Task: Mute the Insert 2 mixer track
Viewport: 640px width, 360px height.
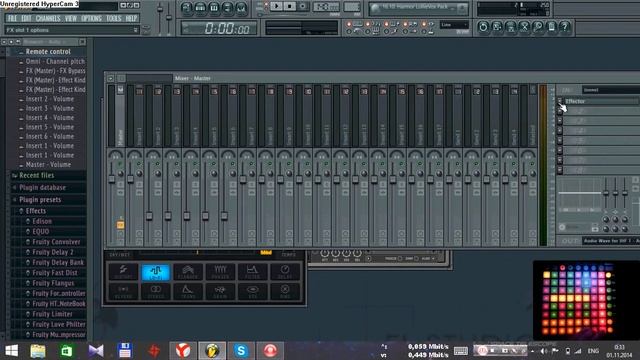Action: [x=158, y=164]
